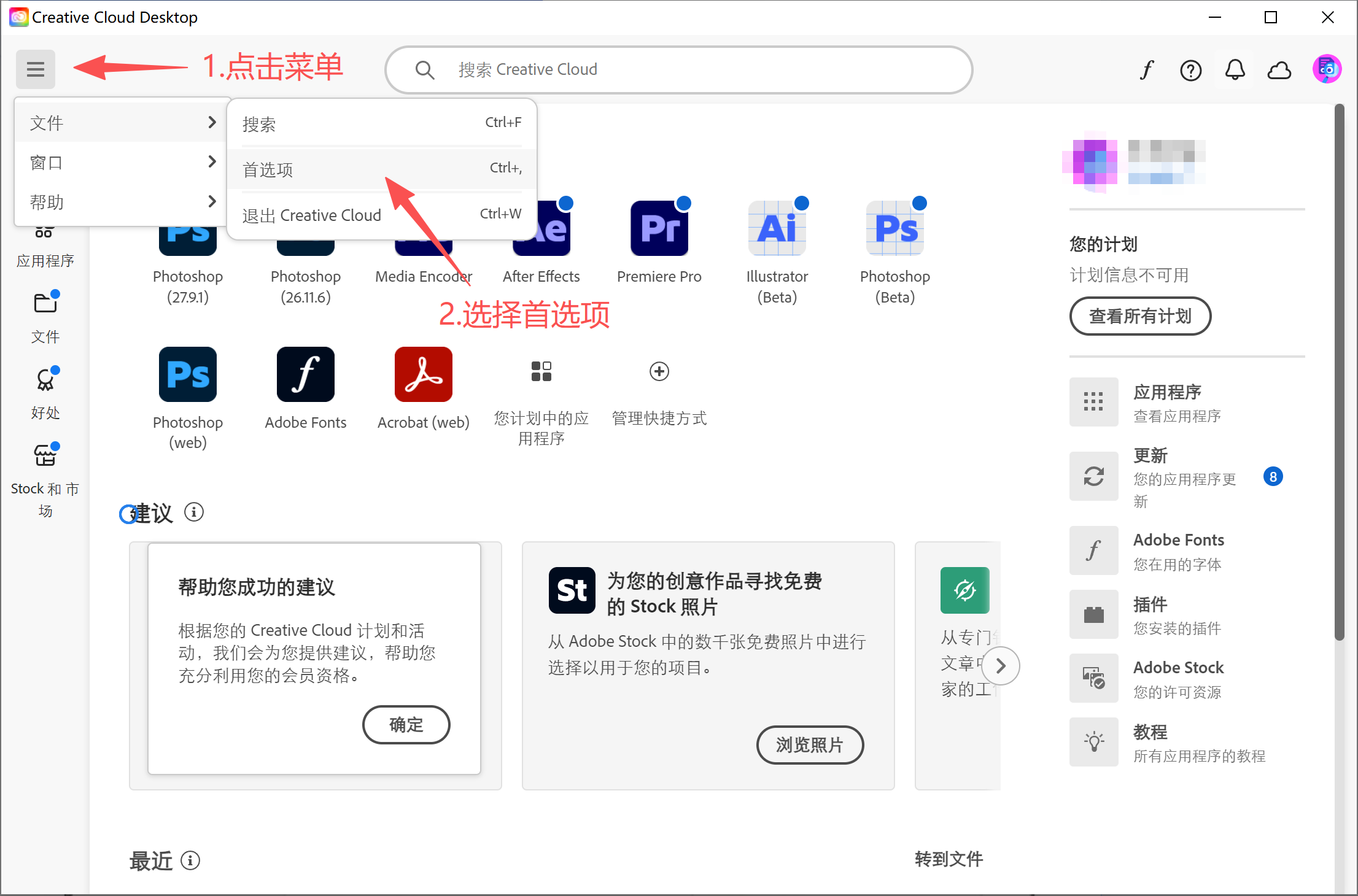
Task: Open the cloud sync status icon
Action: pyautogui.click(x=1279, y=71)
